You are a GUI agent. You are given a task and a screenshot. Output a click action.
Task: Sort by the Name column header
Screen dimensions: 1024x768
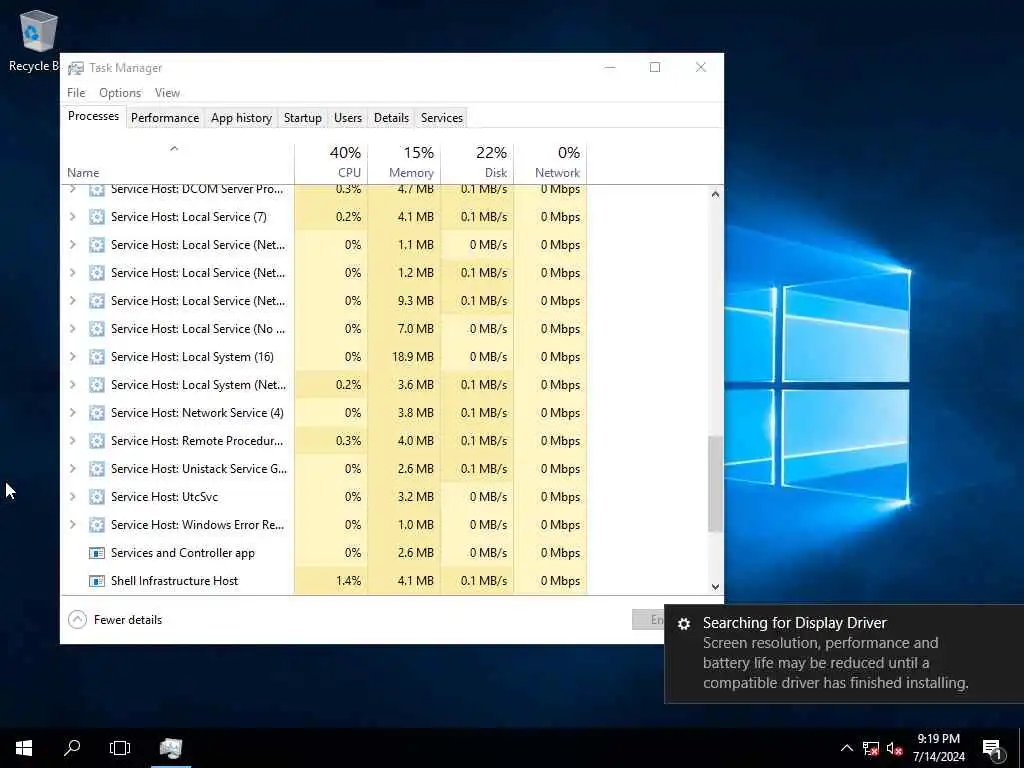(x=178, y=163)
